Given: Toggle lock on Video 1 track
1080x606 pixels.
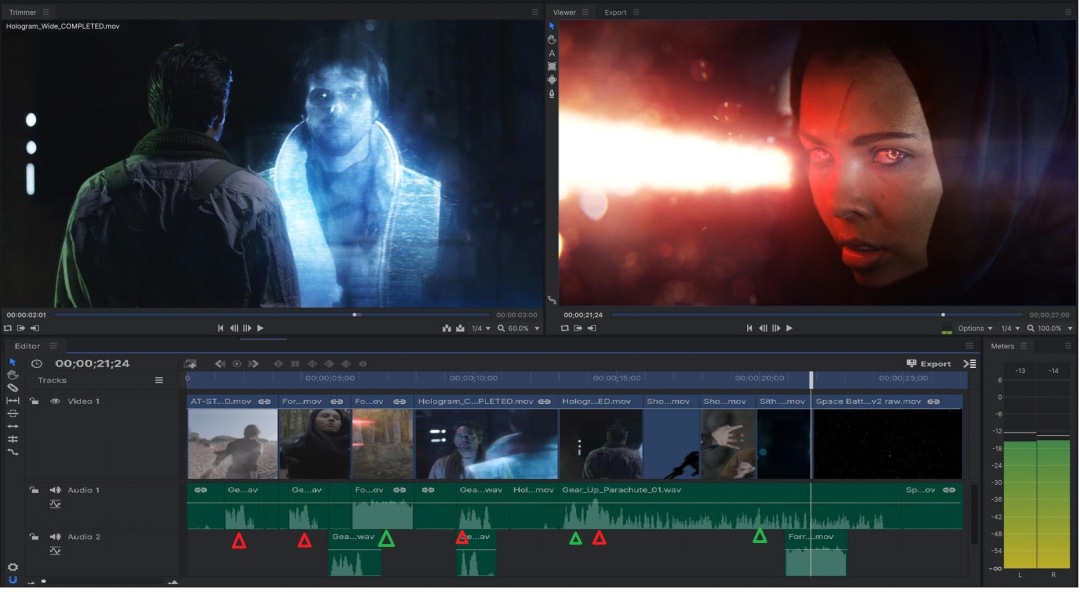Looking at the screenshot, I should 34,401.
